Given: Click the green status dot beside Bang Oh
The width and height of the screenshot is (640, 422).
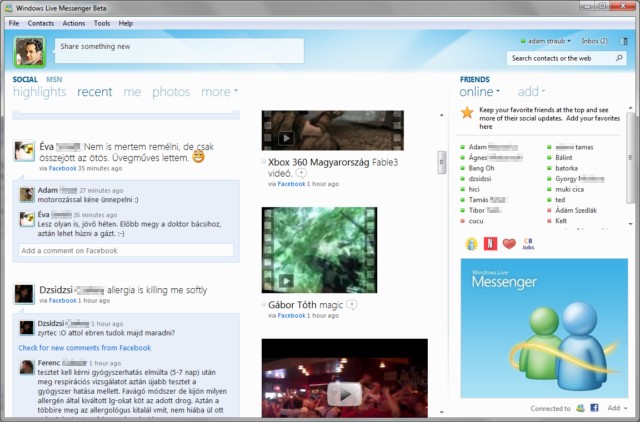Looking at the screenshot, I should coord(462,168).
